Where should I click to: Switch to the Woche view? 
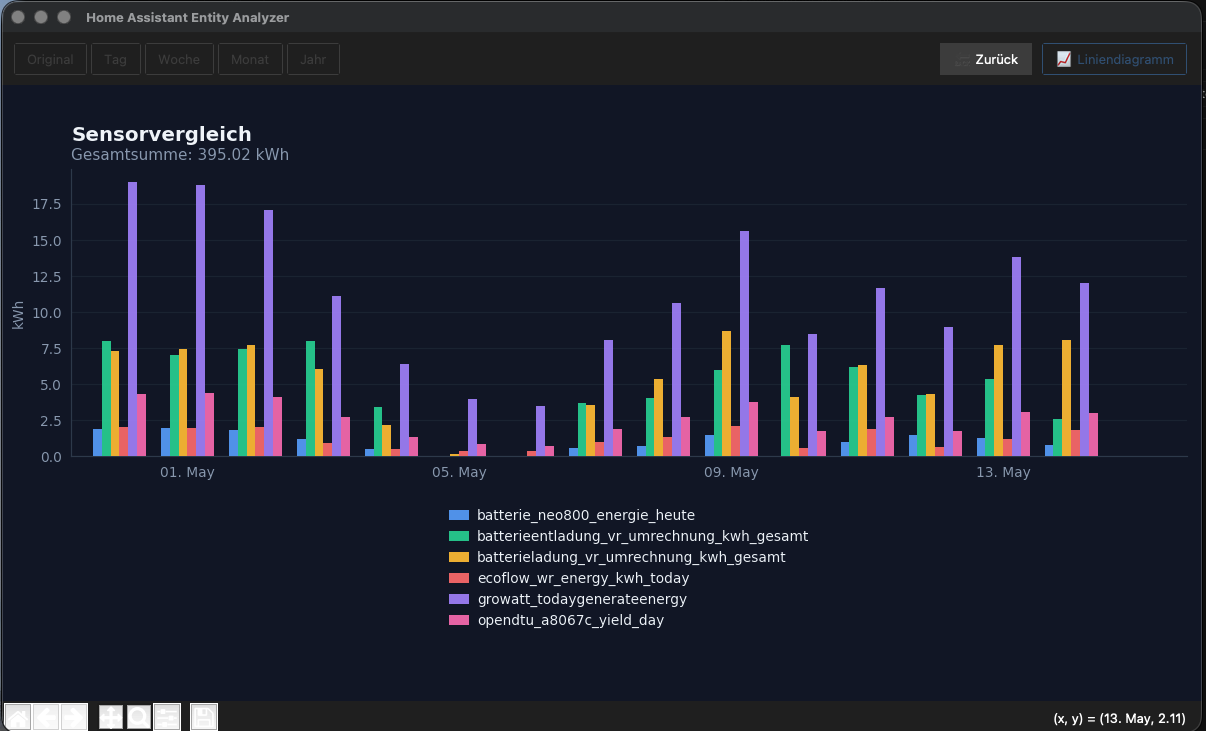[x=179, y=59]
